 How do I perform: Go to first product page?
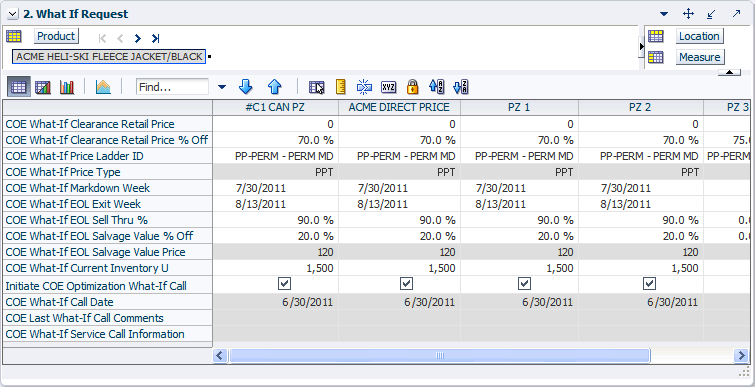coord(102,38)
